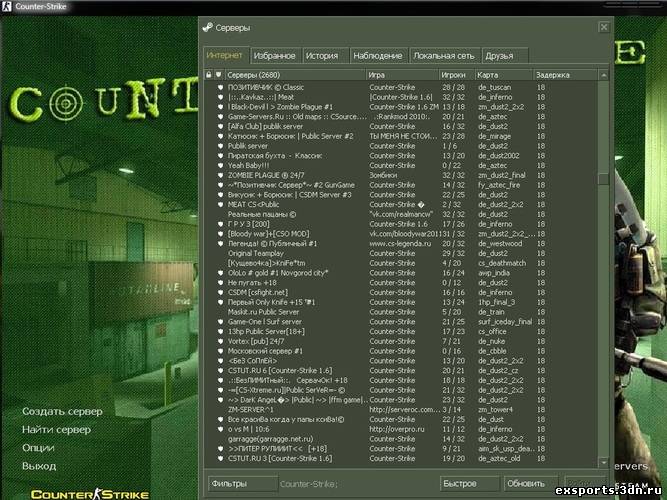Switch to the Друзья tab
Screen dimensions: 667x500
(x=505, y=56)
